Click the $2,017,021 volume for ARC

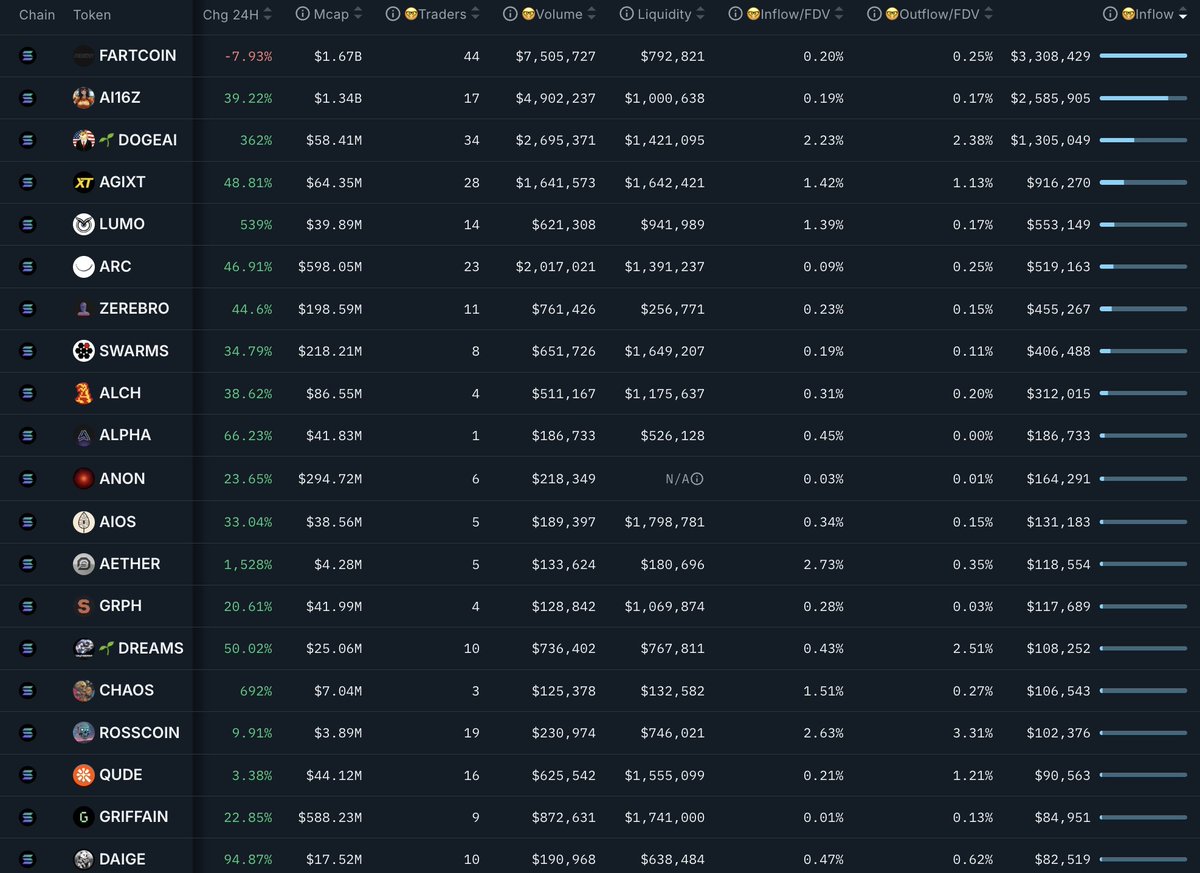[x=555, y=267]
